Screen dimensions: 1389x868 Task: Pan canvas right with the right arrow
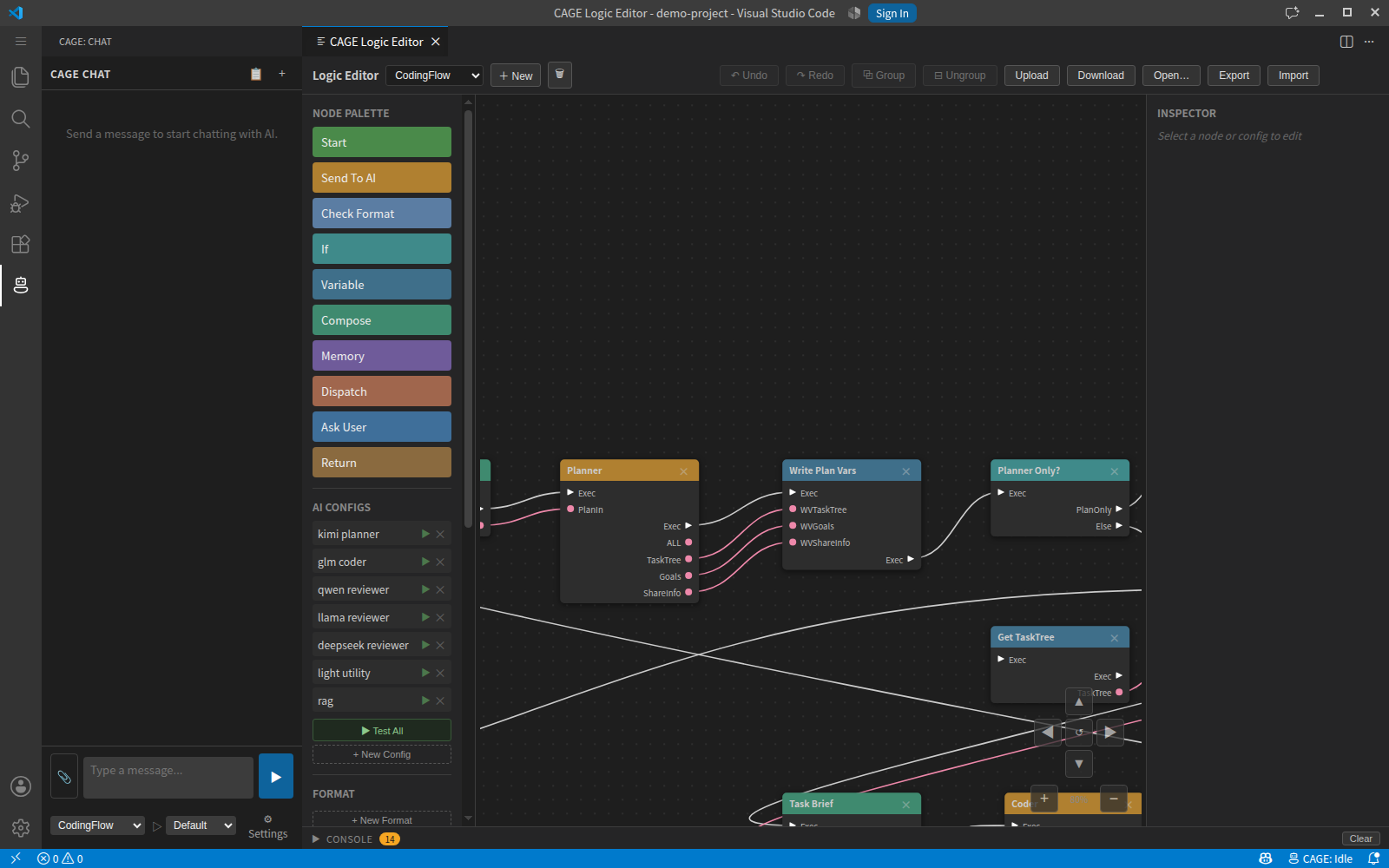[1110, 733]
